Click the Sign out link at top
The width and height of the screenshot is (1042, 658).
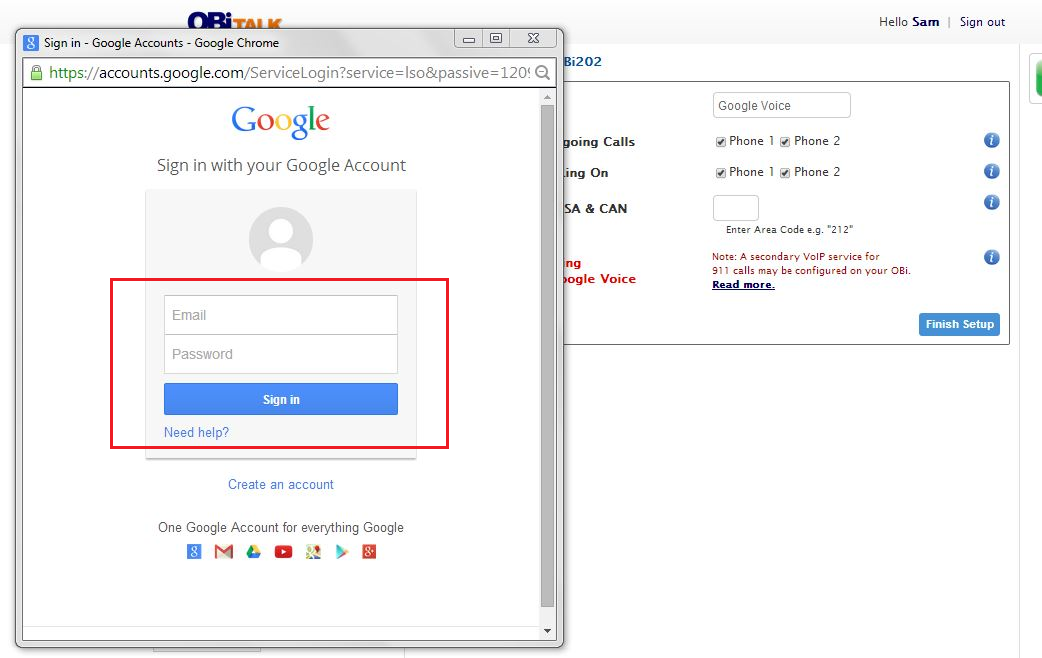pyautogui.click(x=982, y=22)
